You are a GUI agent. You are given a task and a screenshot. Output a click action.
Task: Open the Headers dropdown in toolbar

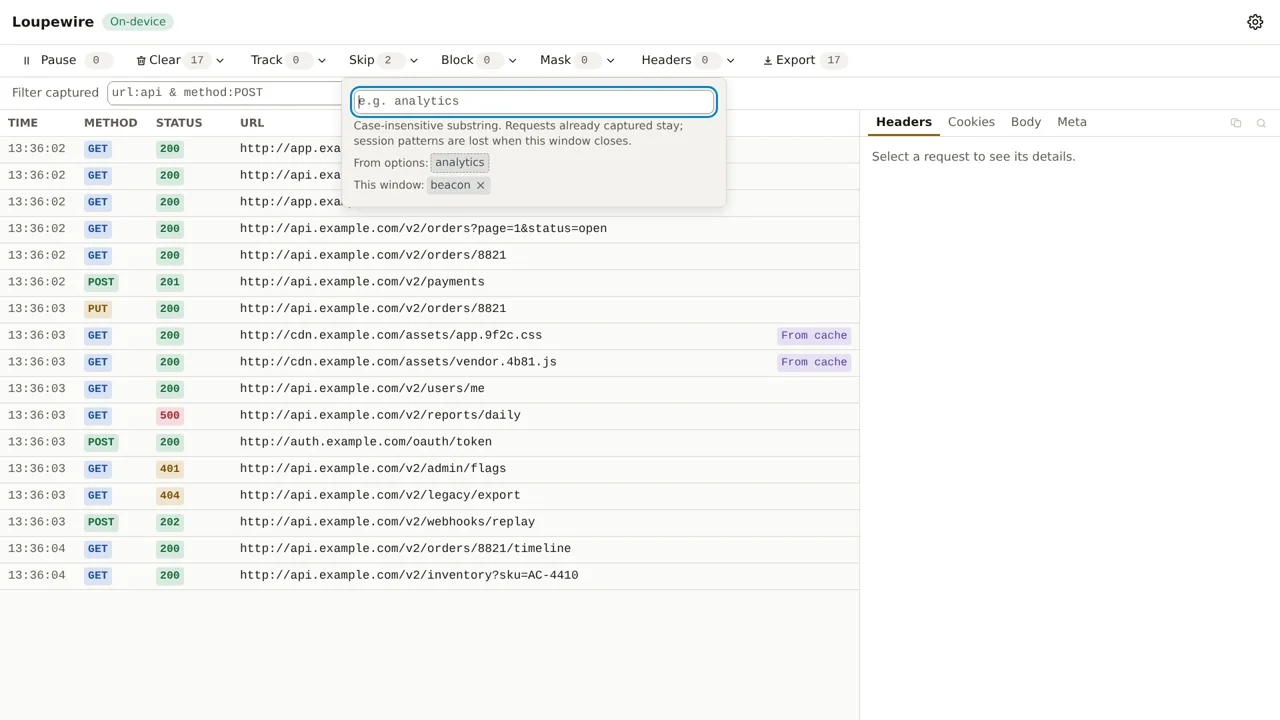pos(730,60)
